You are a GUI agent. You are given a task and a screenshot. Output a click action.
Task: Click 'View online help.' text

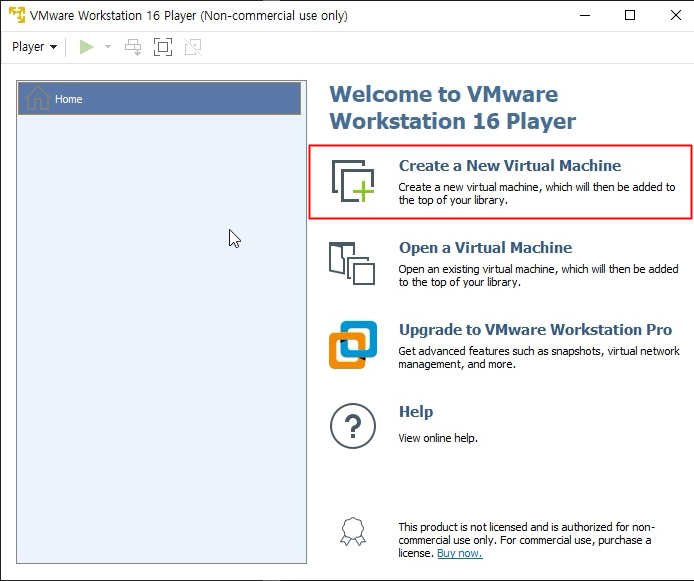click(x=438, y=438)
